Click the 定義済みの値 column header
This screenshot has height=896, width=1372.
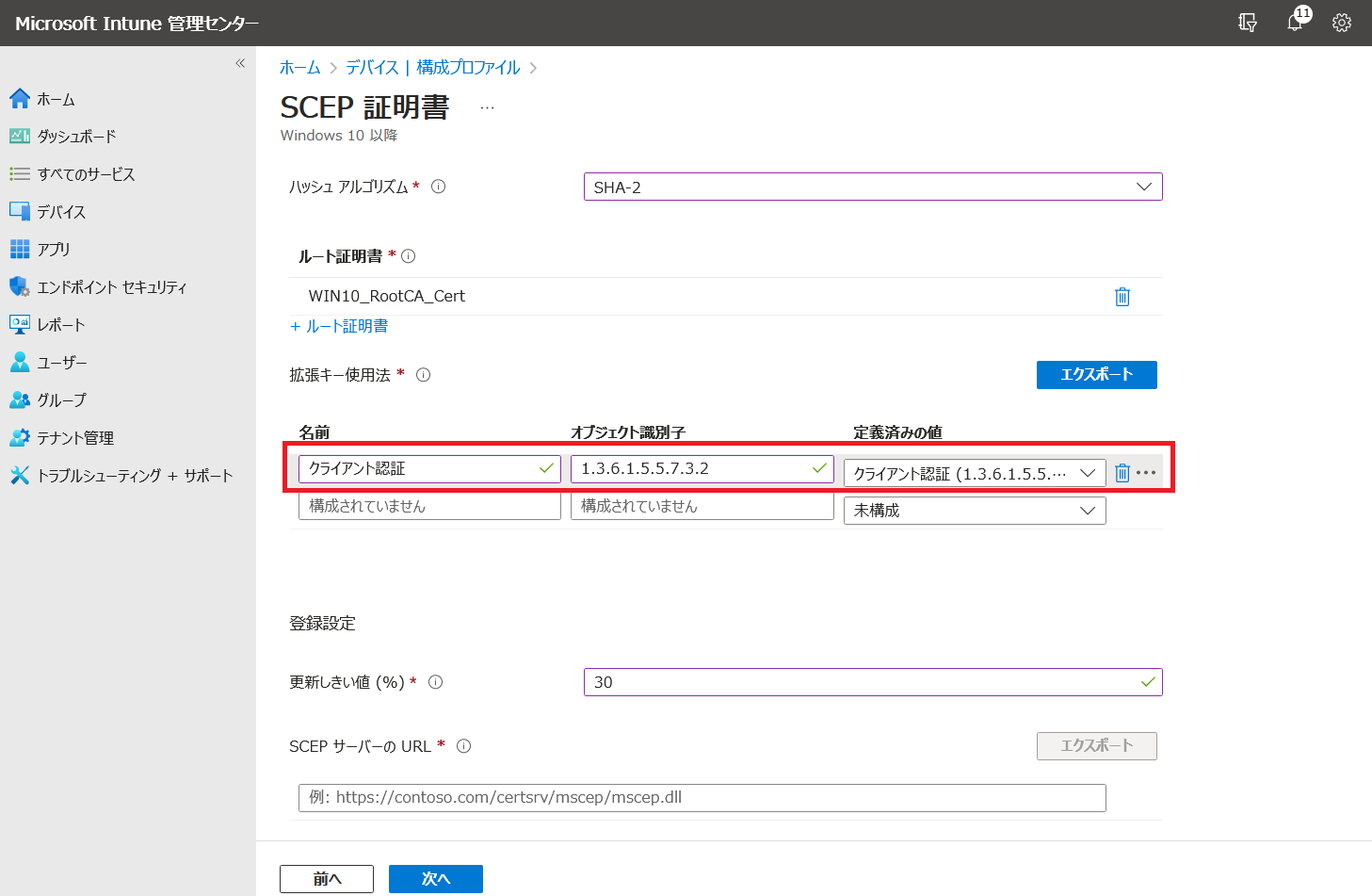[x=897, y=432]
